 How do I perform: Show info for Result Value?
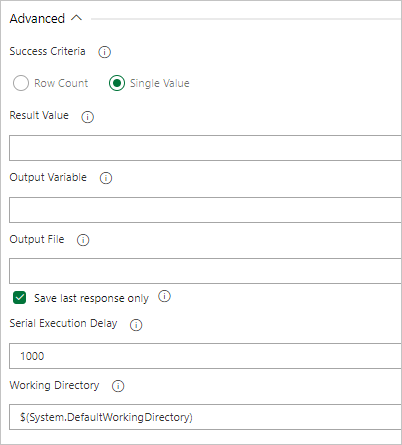(x=88, y=117)
